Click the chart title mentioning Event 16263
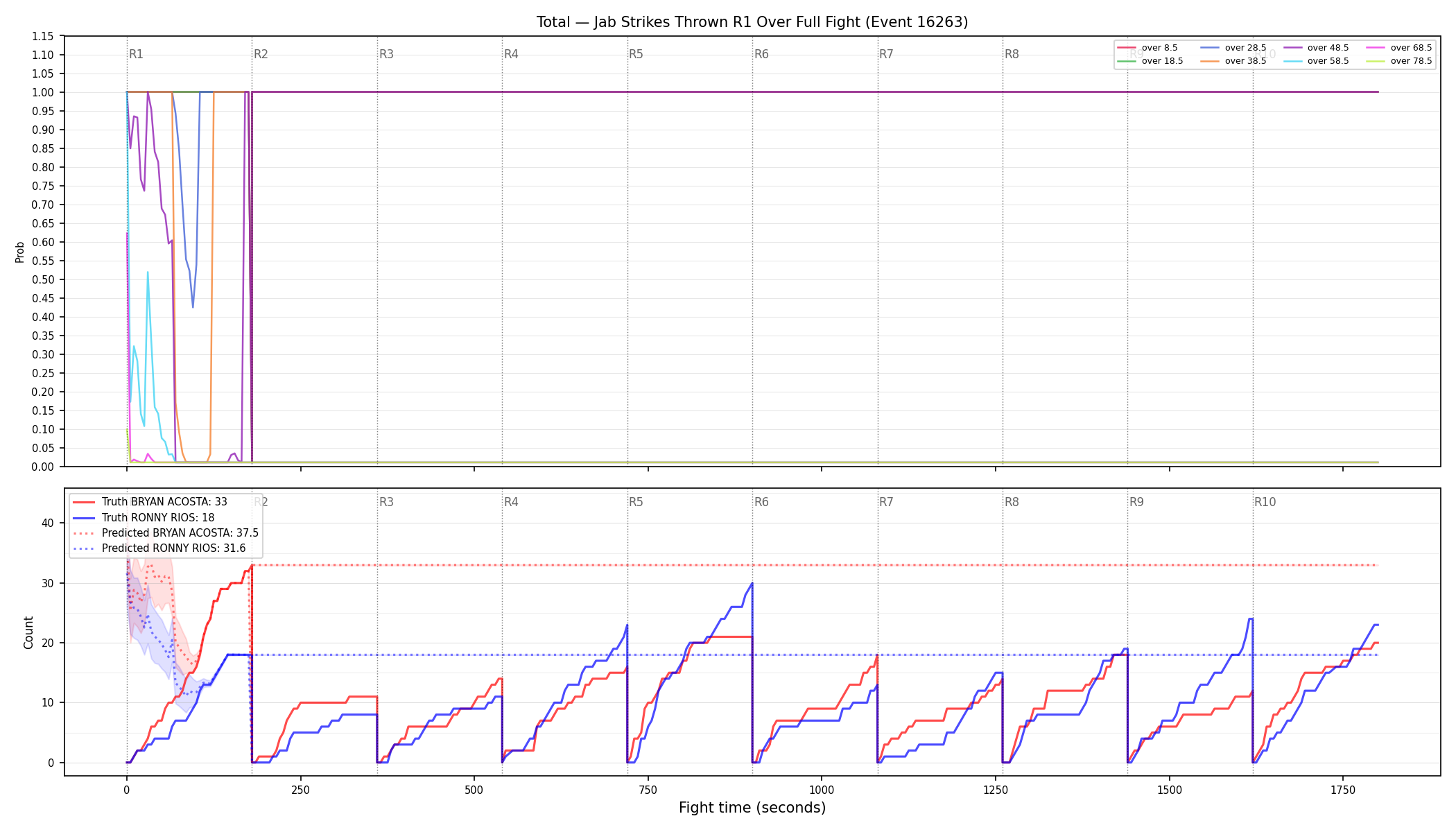Viewport: 1456px width, 832px height. point(752,22)
